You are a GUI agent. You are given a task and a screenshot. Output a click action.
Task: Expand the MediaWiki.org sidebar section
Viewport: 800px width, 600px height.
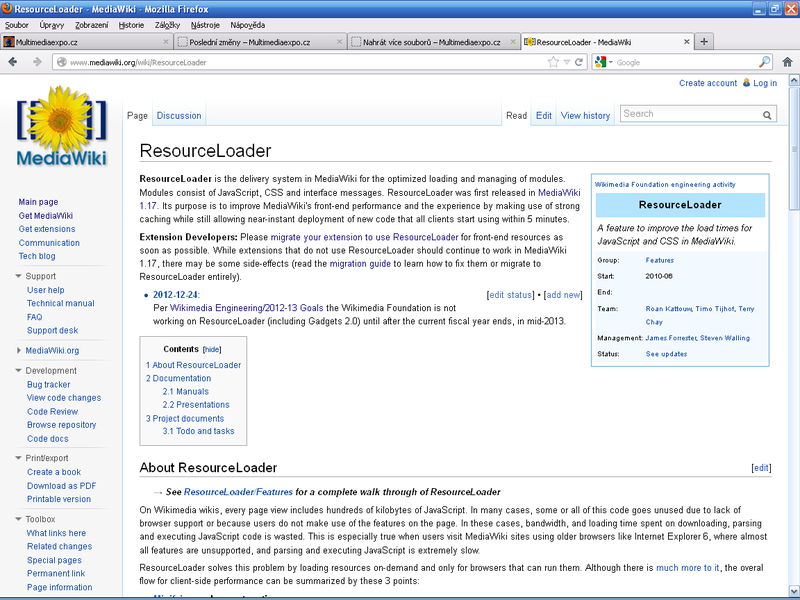[x=19, y=350]
